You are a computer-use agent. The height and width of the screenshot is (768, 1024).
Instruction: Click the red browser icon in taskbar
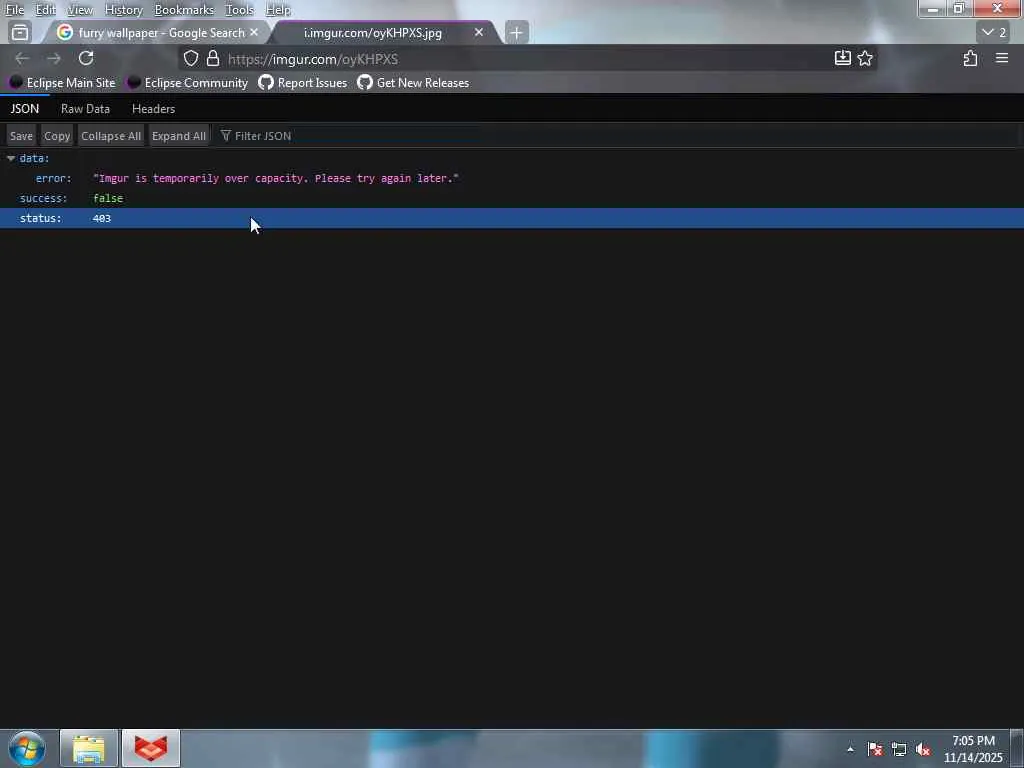151,748
